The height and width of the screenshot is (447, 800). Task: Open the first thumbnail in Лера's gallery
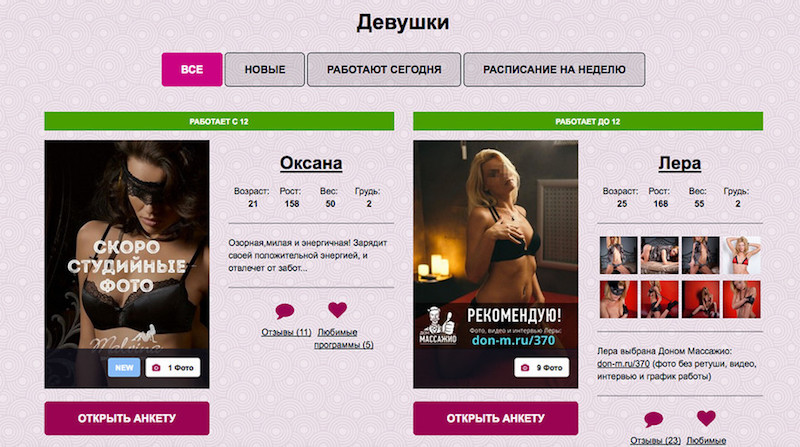coord(618,255)
